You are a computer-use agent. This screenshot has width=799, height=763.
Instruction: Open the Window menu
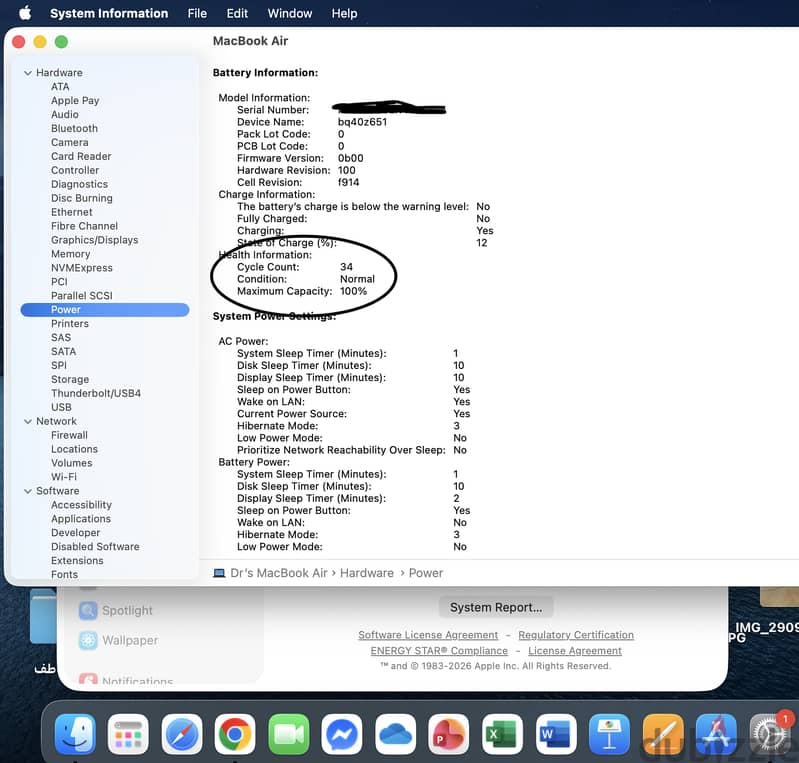coord(290,13)
